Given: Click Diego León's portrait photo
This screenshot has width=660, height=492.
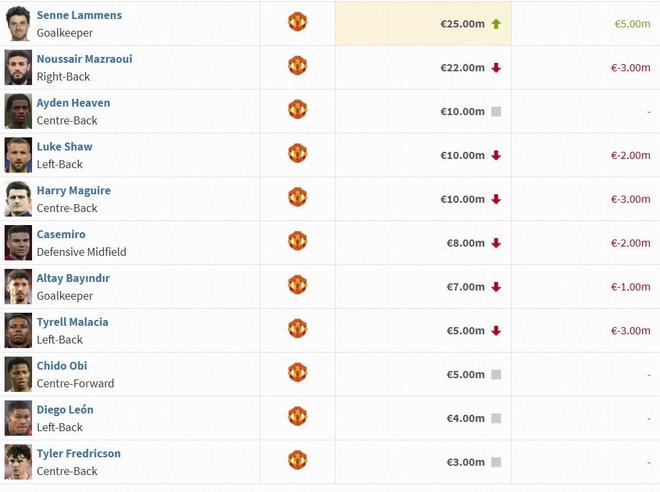Looking at the screenshot, I should point(18,417).
